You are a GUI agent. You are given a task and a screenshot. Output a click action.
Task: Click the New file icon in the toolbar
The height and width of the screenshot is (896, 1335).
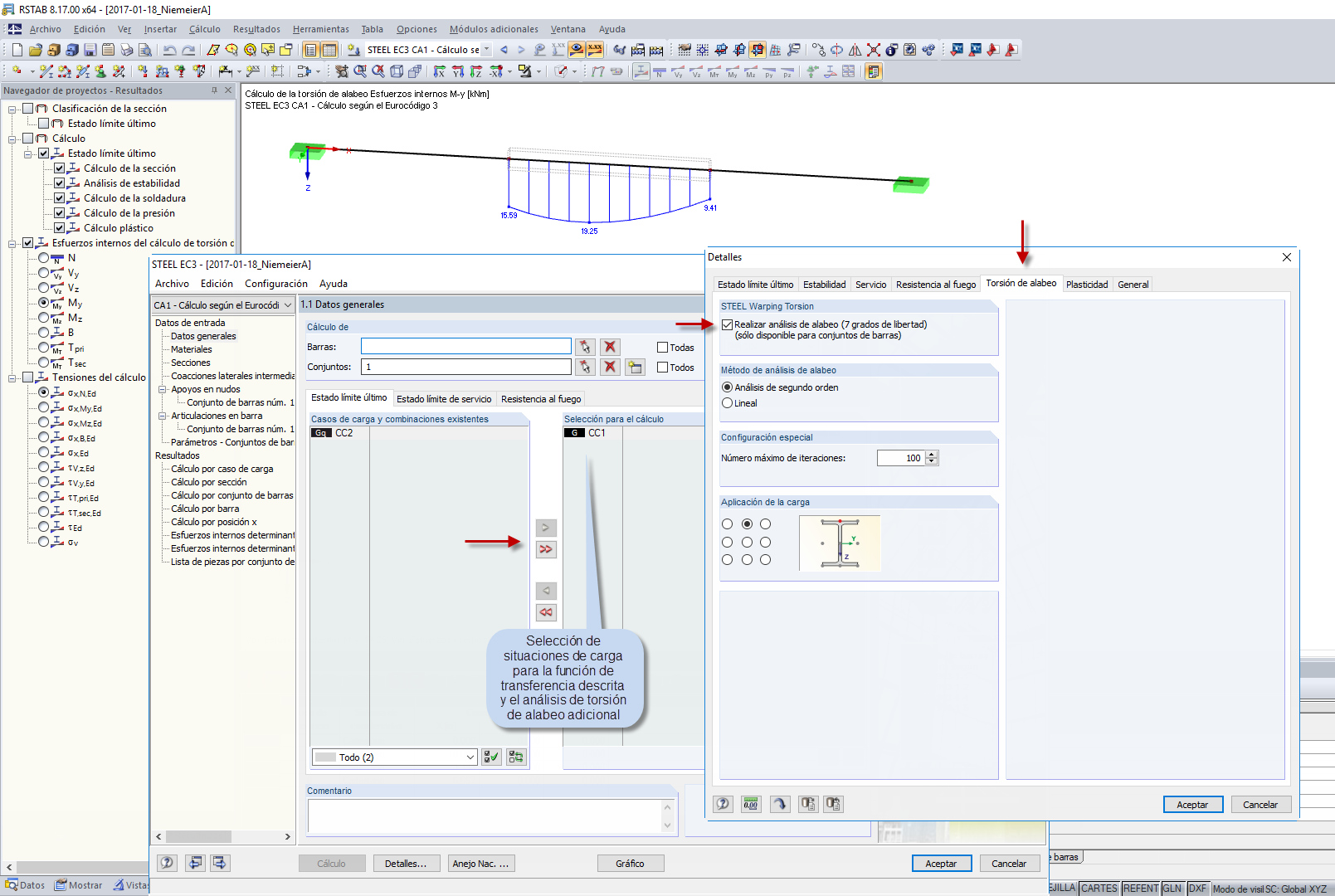pyautogui.click(x=17, y=50)
